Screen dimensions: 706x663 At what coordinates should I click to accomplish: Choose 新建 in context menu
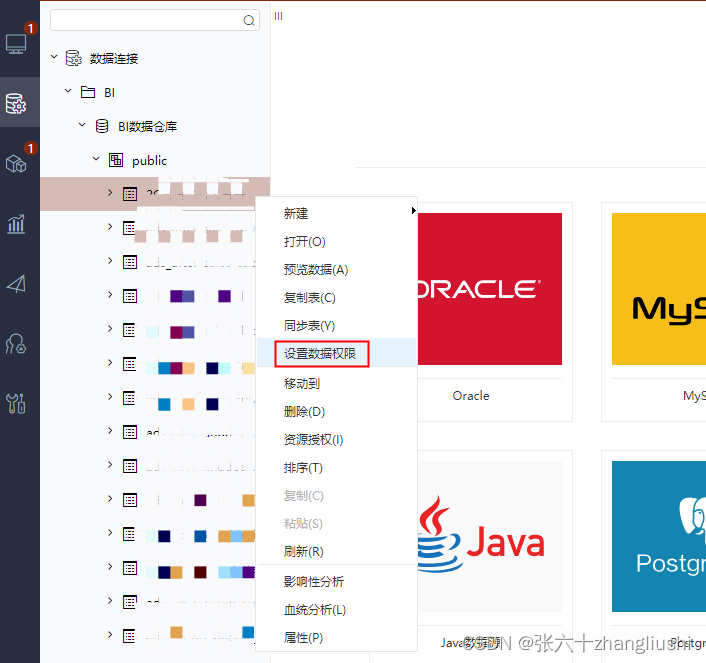click(x=336, y=213)
